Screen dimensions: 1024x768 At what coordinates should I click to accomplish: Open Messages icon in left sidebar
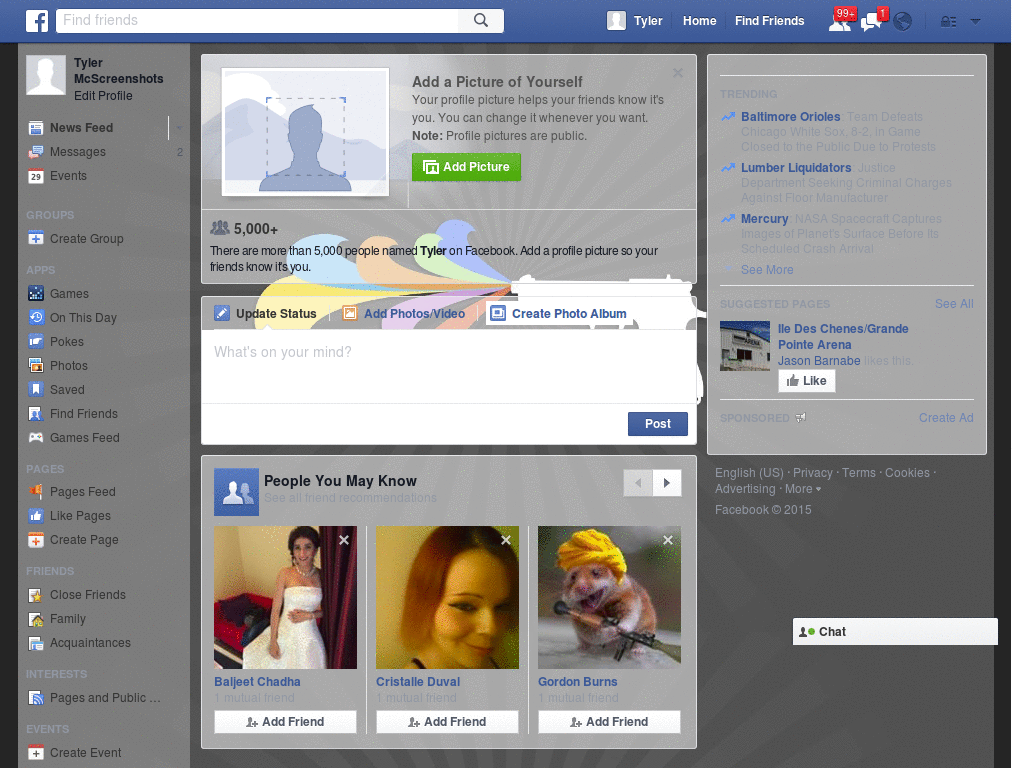36,152
